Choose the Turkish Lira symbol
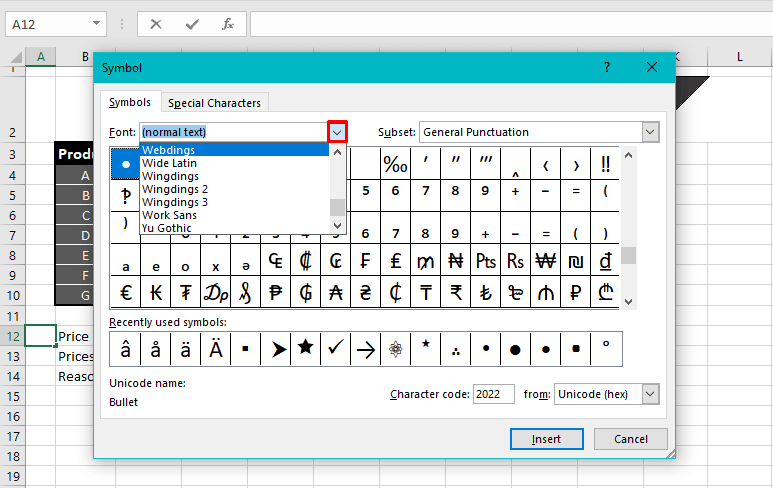The image size is (773, 488). coord(486,292)
